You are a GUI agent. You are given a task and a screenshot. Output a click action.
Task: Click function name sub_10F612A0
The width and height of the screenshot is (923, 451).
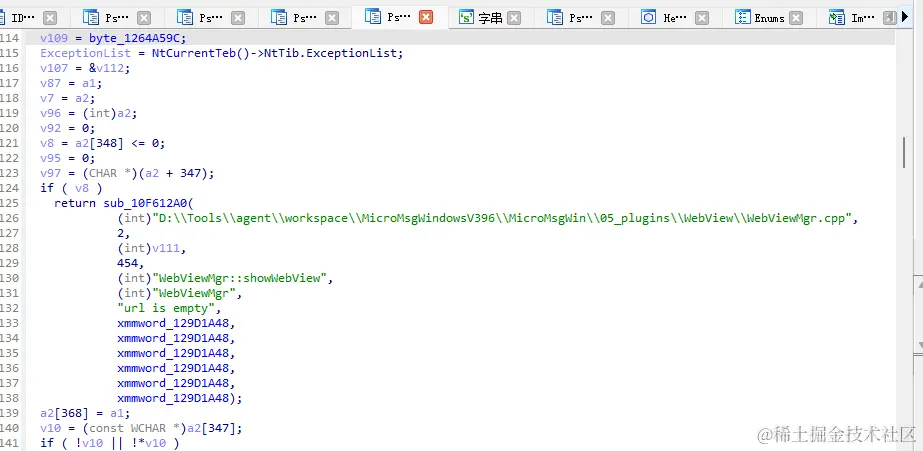click(145, 203)
